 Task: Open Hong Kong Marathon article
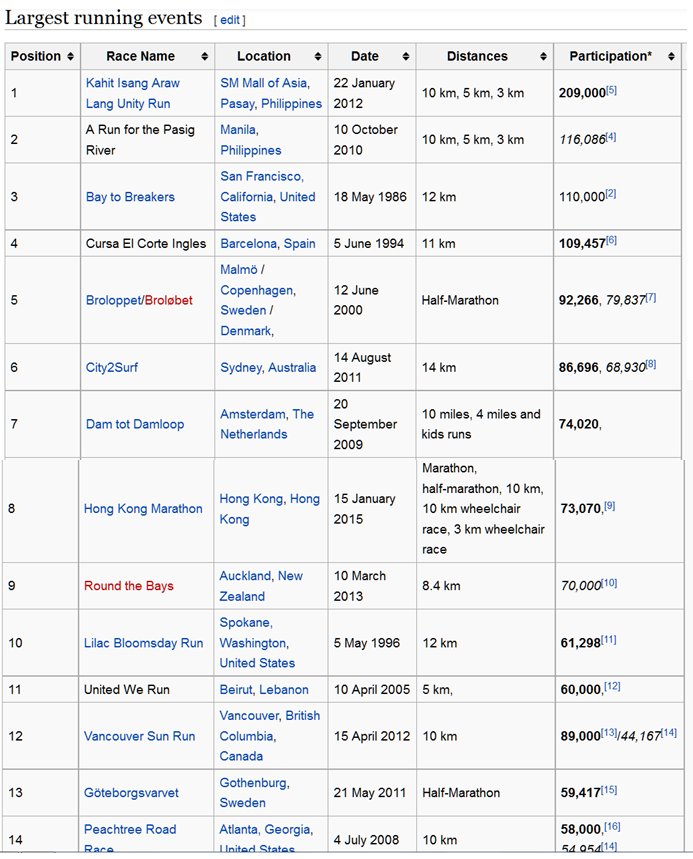143,509
